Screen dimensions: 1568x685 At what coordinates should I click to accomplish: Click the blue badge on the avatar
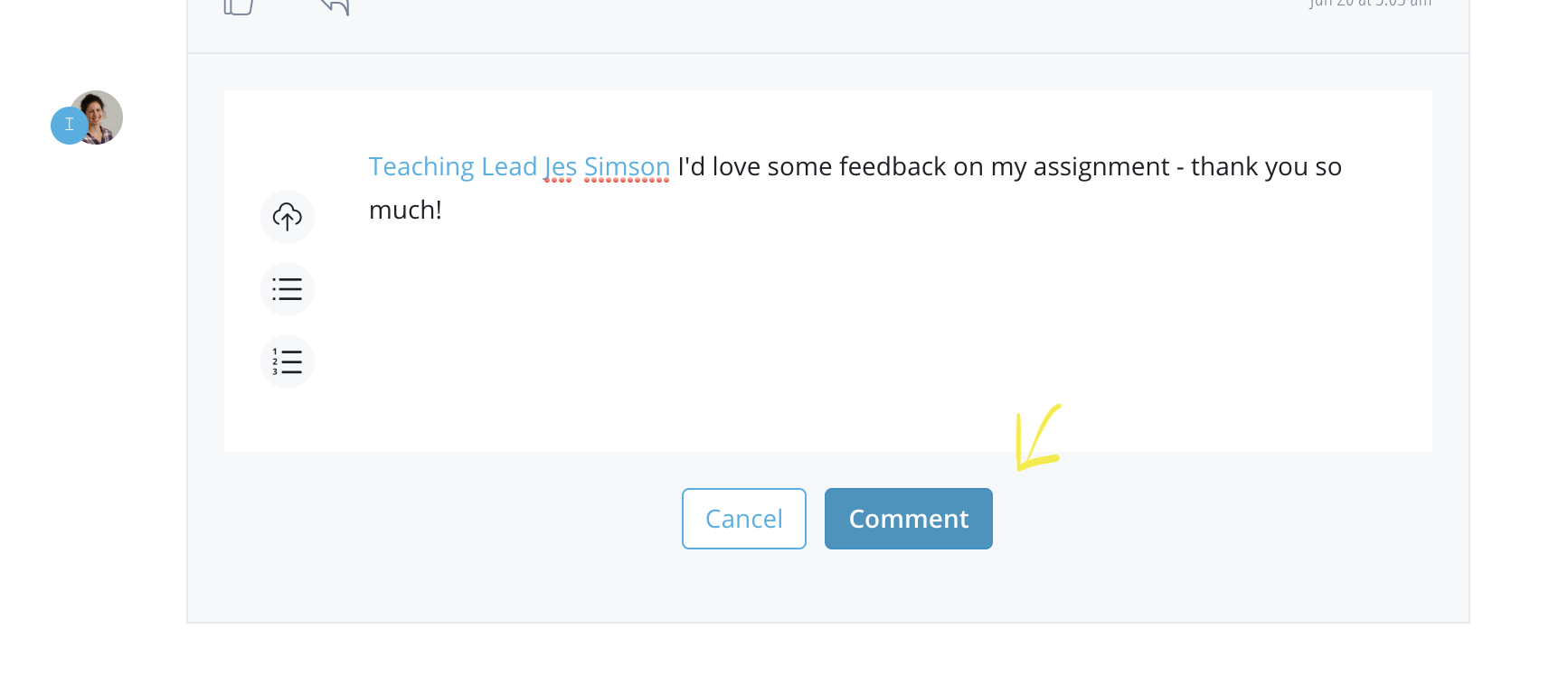[69, 126]
